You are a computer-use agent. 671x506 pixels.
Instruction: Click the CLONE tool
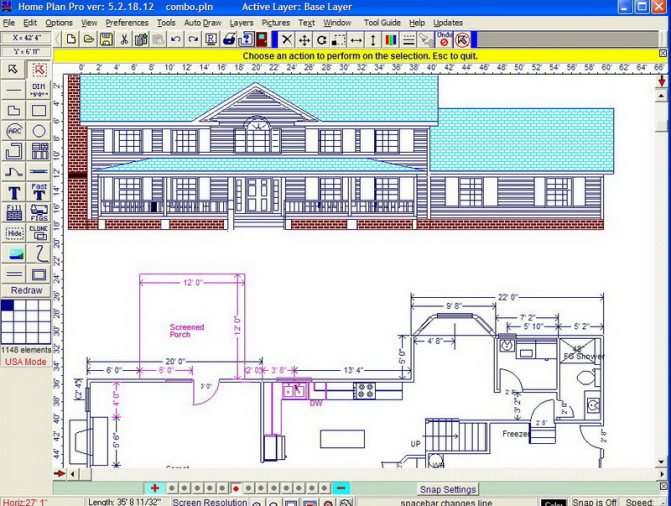pos(39,233)
